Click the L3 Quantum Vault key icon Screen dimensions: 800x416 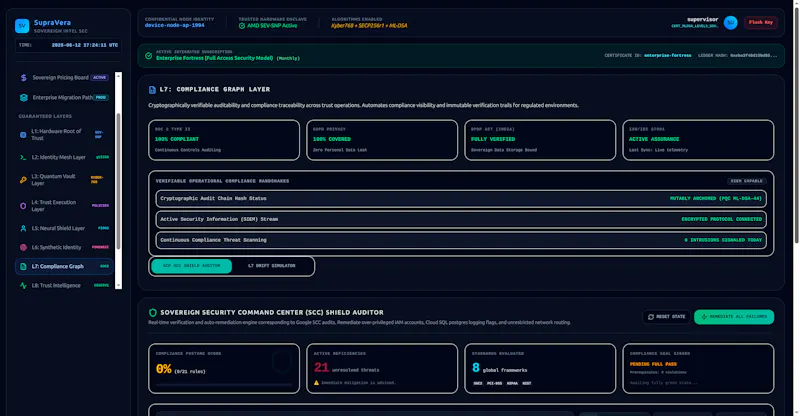[23, 180]
